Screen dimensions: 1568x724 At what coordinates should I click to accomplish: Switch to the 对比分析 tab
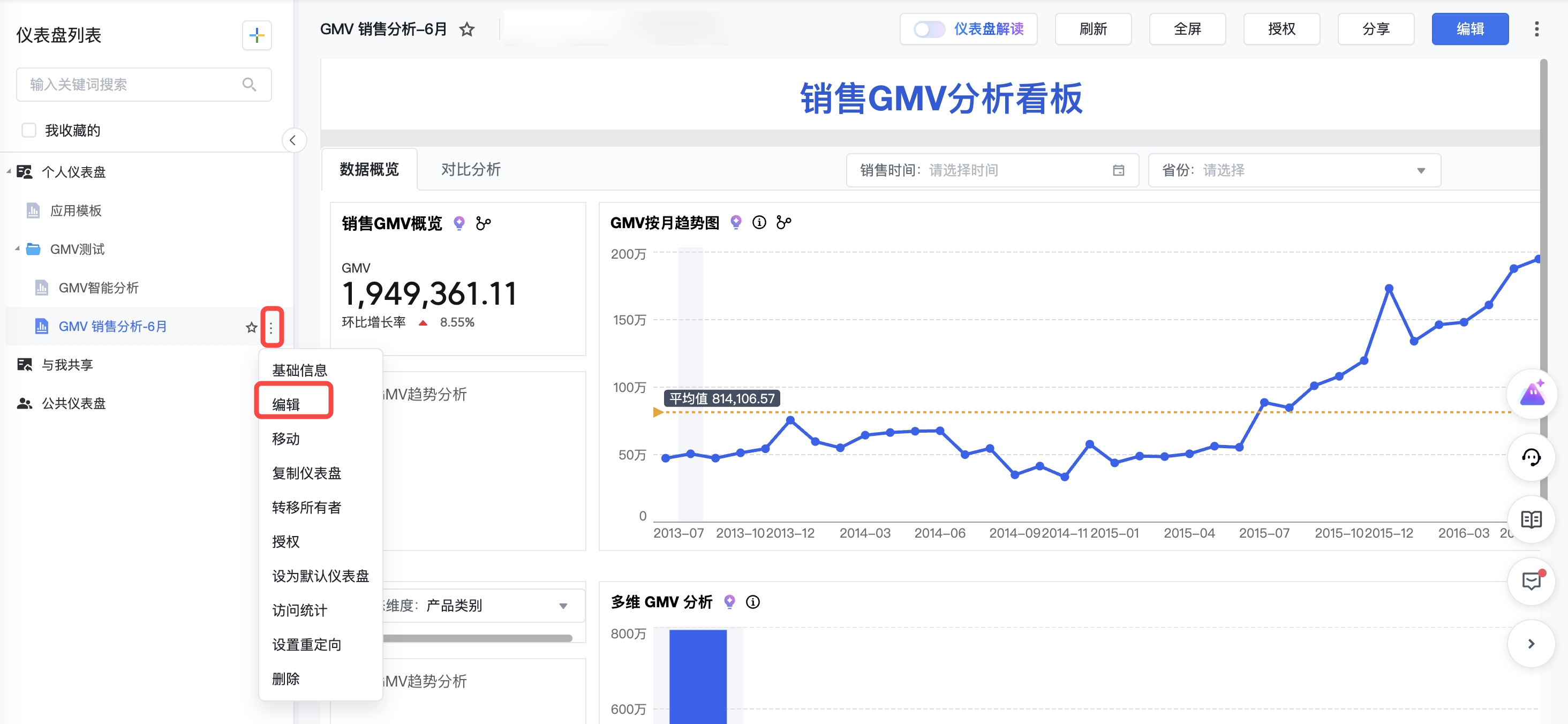pos(471,169)
